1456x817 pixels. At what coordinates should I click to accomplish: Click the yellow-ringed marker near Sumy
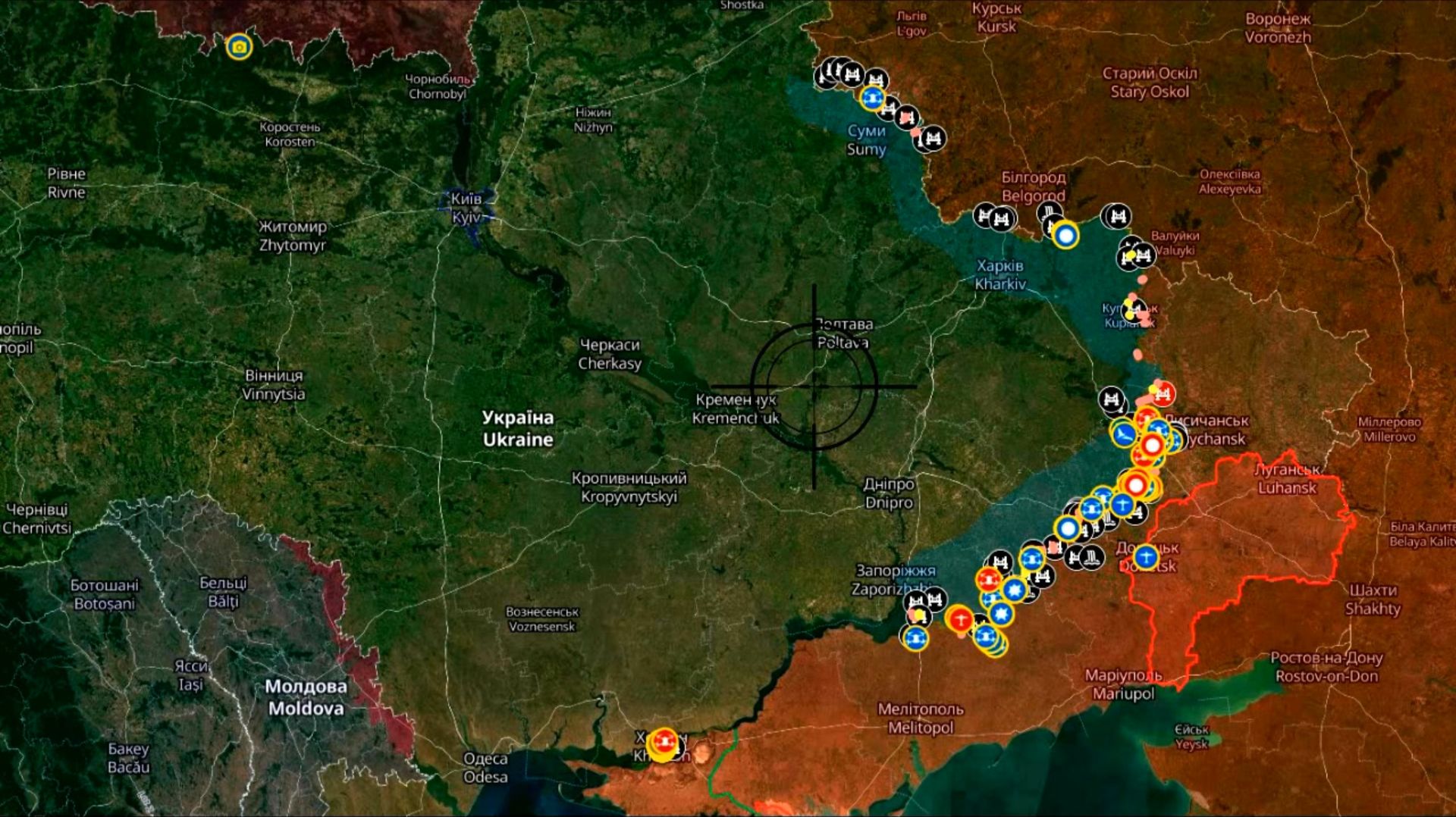click(874, 98)
